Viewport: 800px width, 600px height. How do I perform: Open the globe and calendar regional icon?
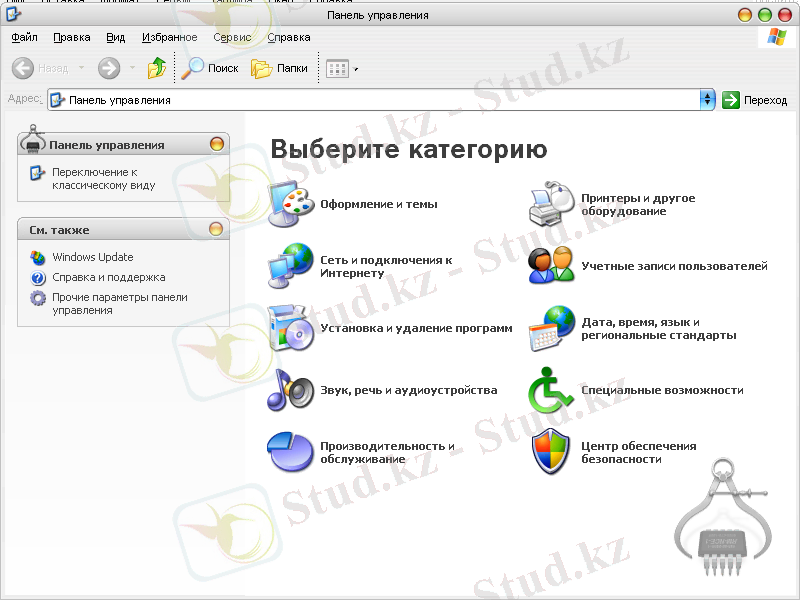[551, 328]
